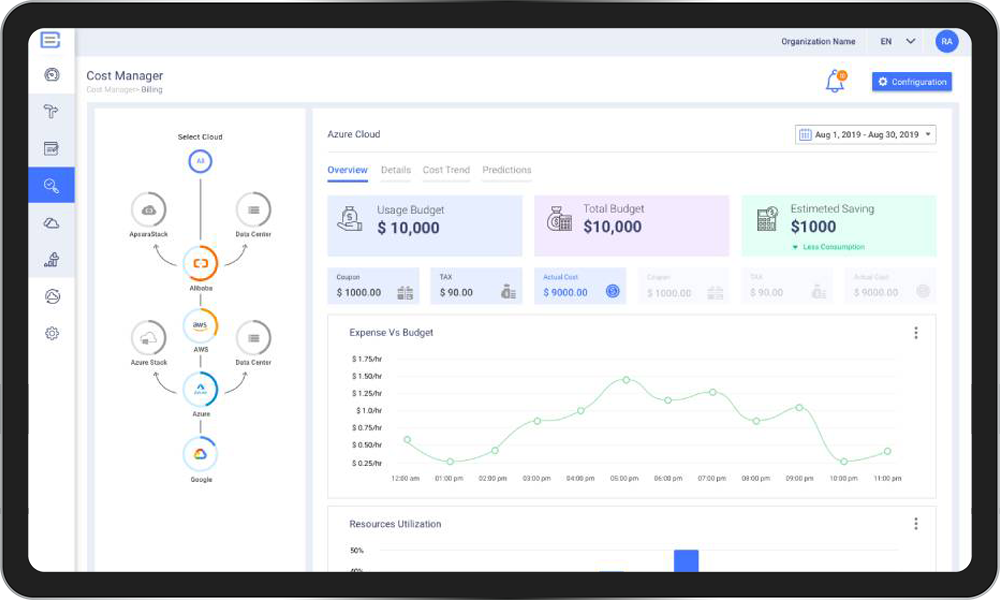Click the Expense Vs Budget title
The image size is (1000, 600).
coord(391,333)
